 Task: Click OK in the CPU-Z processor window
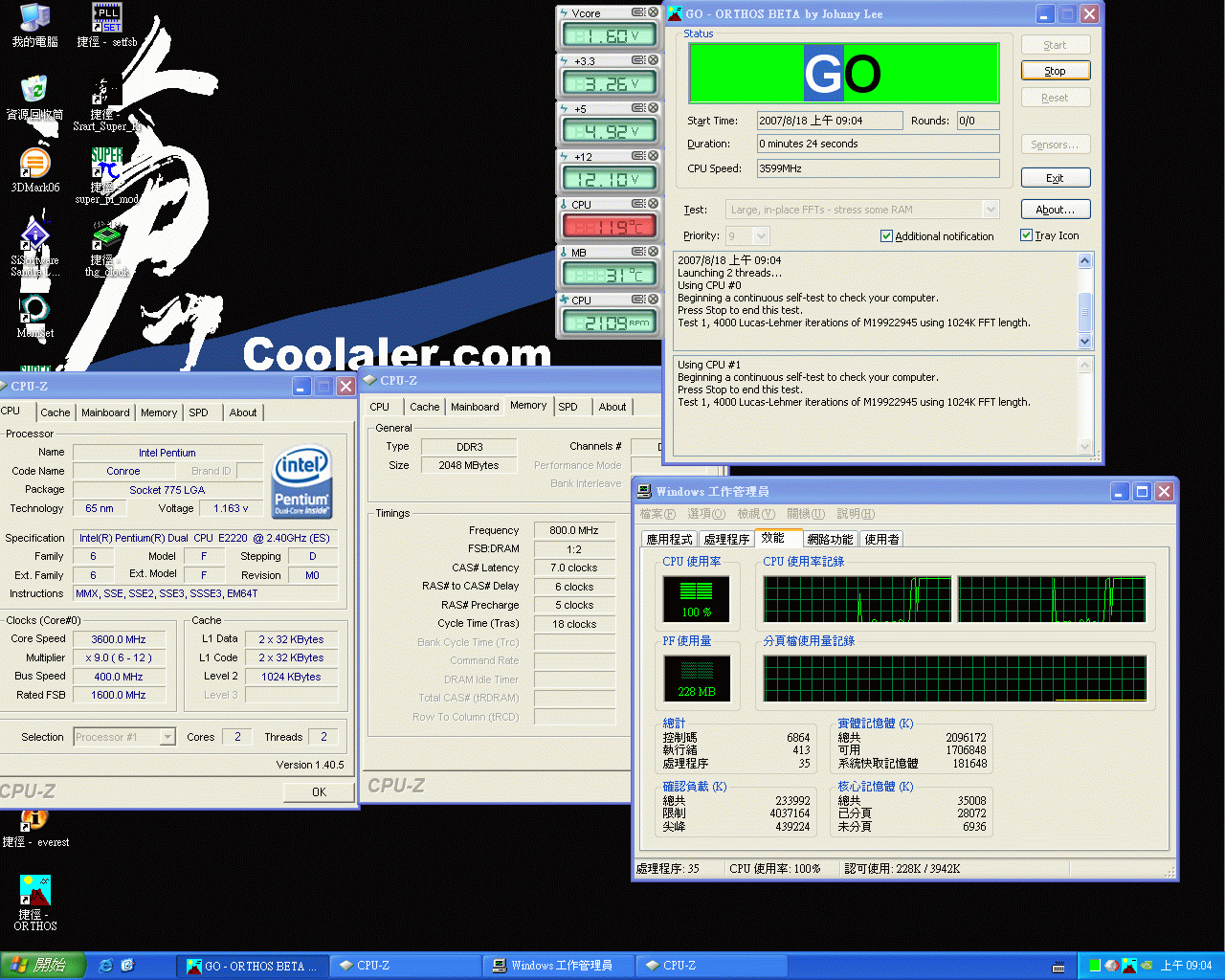pyautogui.click(x=319, y=792)
